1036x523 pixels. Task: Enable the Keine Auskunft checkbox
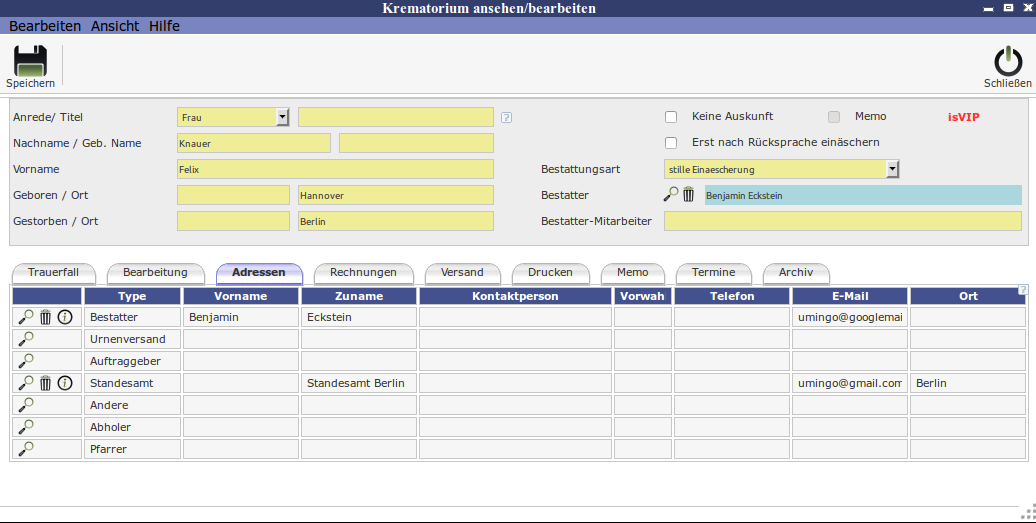click(x=671, y=117)
